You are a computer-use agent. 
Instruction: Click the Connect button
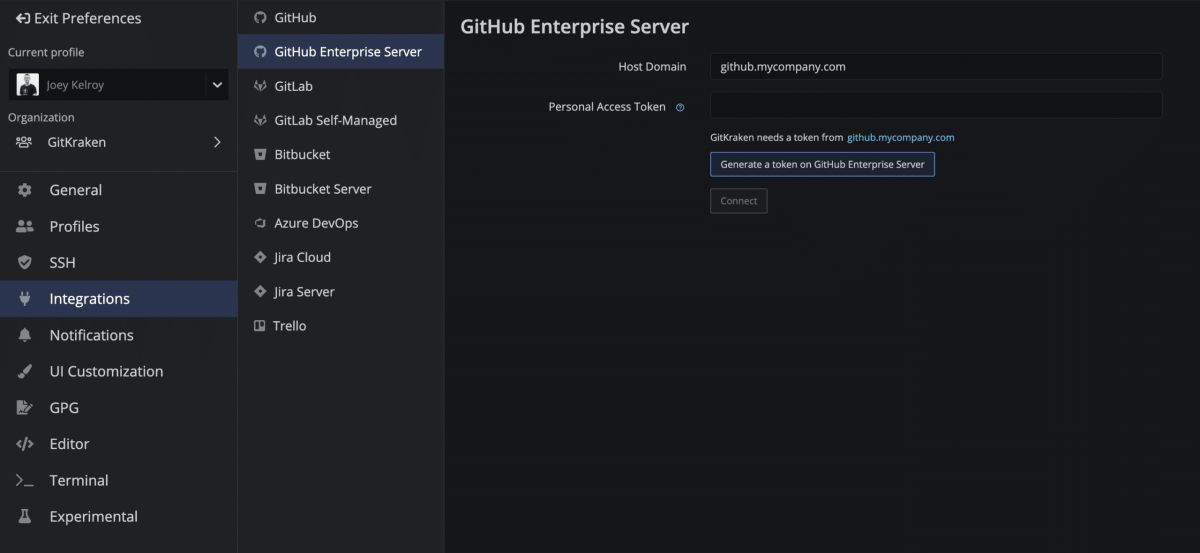pos(739,201)
